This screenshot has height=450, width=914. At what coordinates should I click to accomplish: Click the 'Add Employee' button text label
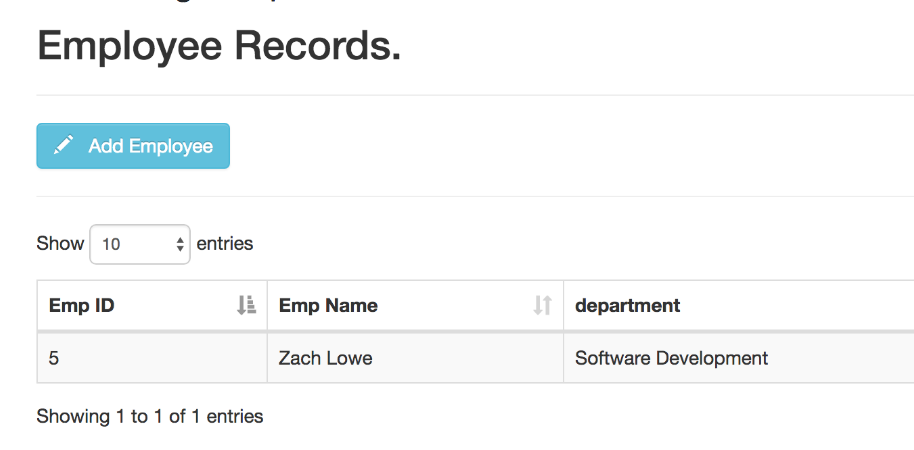(151, 146)
